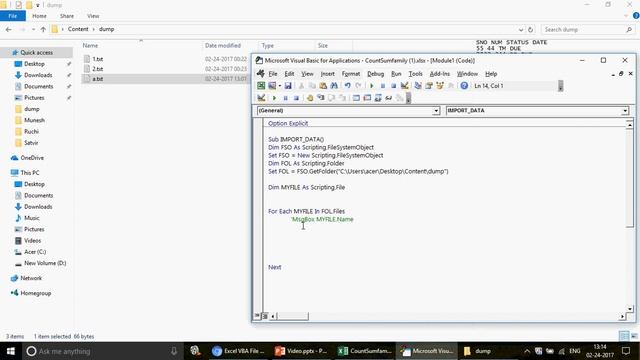Open the Watch Window icon
Screen dimensions: 640x360
[378, 98]
